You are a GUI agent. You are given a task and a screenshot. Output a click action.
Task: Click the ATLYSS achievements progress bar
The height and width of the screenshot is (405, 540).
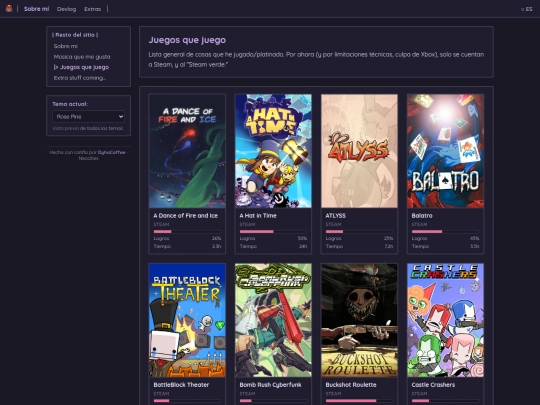coord(359,231)
